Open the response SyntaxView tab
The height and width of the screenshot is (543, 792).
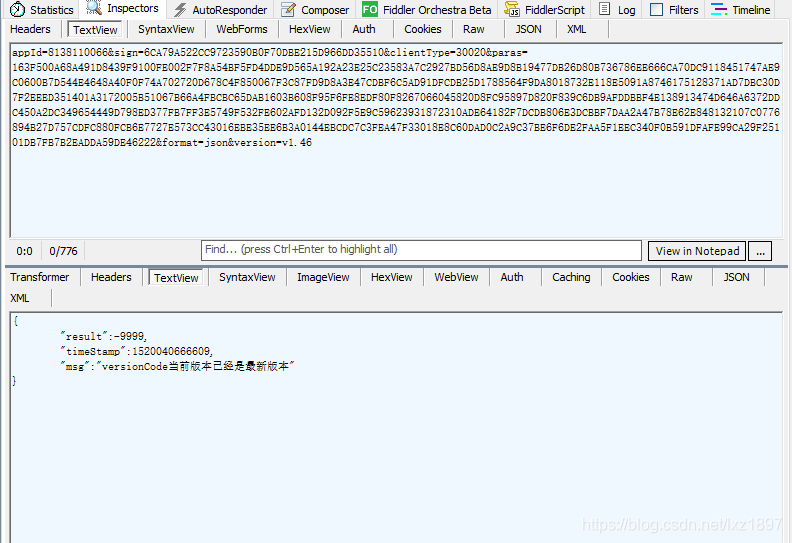248,277
